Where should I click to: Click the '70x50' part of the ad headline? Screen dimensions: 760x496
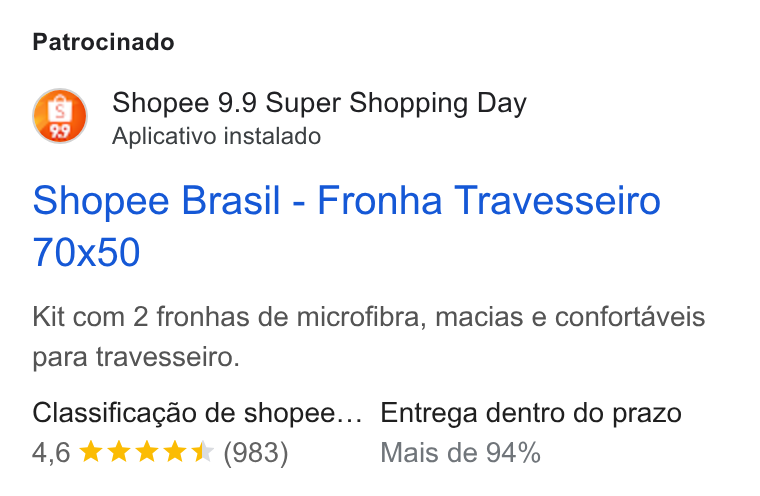pos(86,252)
